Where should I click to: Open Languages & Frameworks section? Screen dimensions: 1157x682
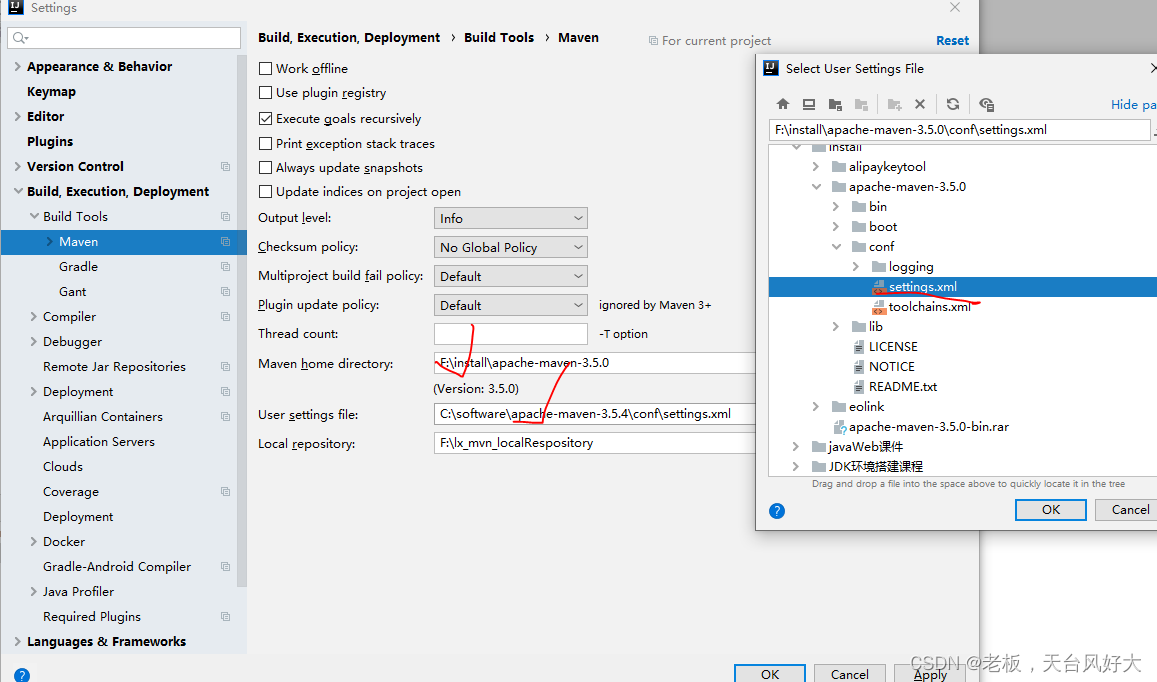(x=106, y=641)
